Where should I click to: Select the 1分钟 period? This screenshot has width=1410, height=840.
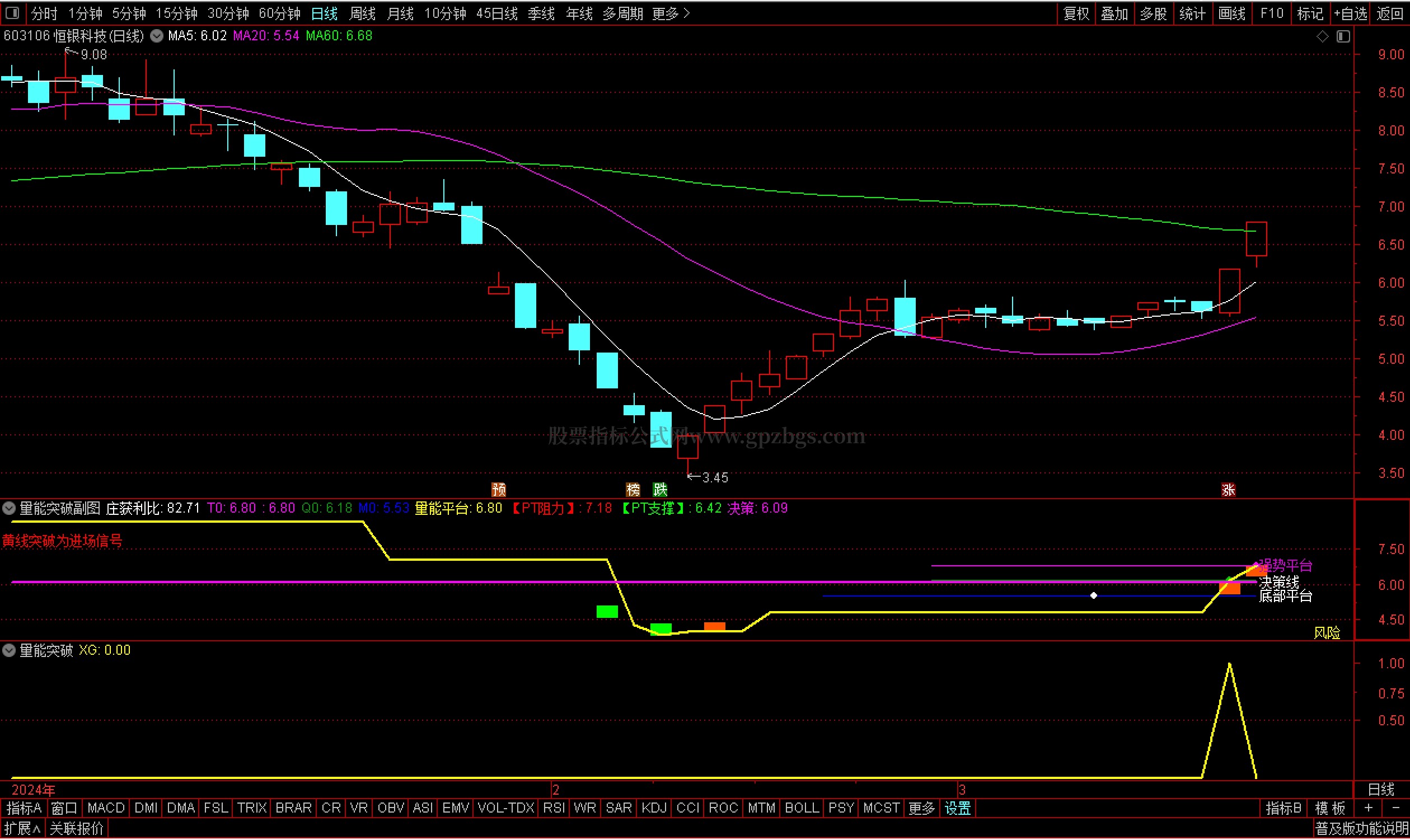click(85, 13)
